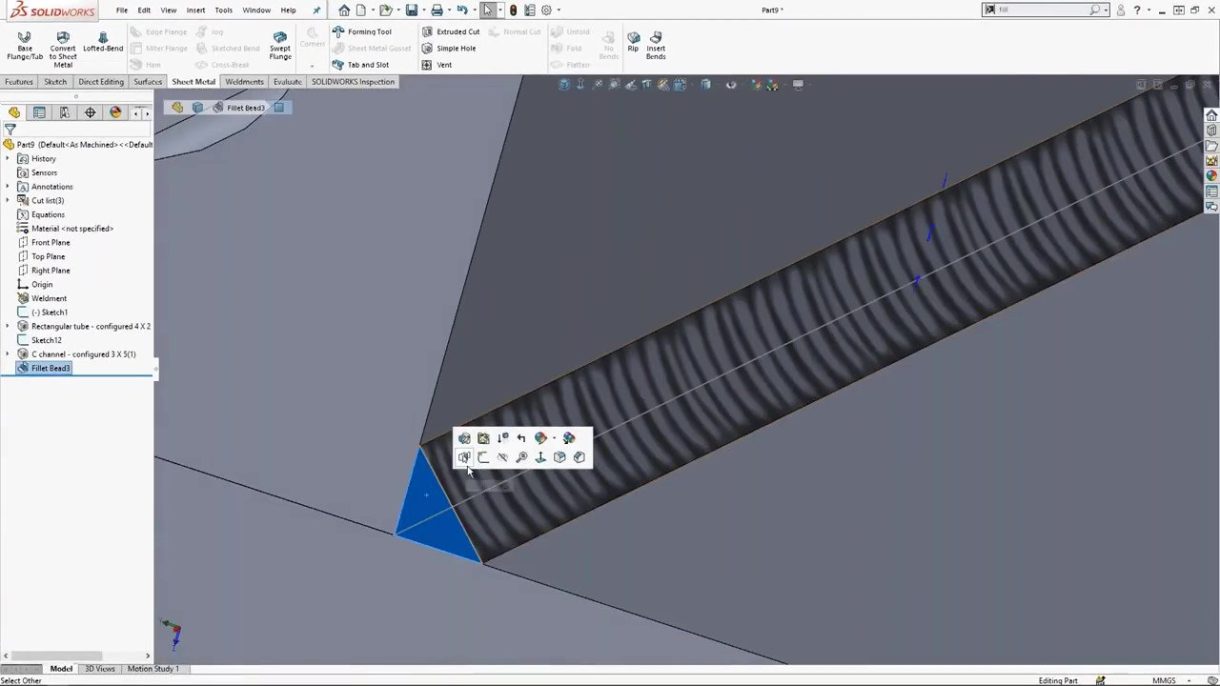
Task: Click Fillet Bead3 in the breadcrumb bar
Action: coord(245,107)
